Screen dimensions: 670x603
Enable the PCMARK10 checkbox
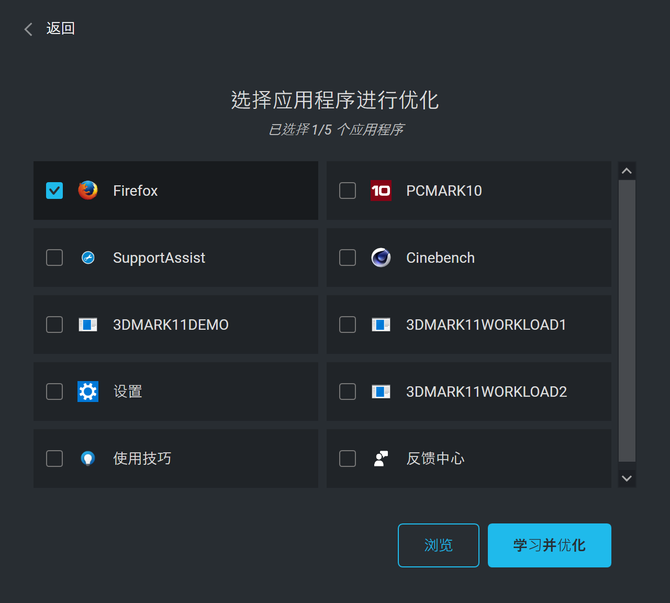point(347,190)
